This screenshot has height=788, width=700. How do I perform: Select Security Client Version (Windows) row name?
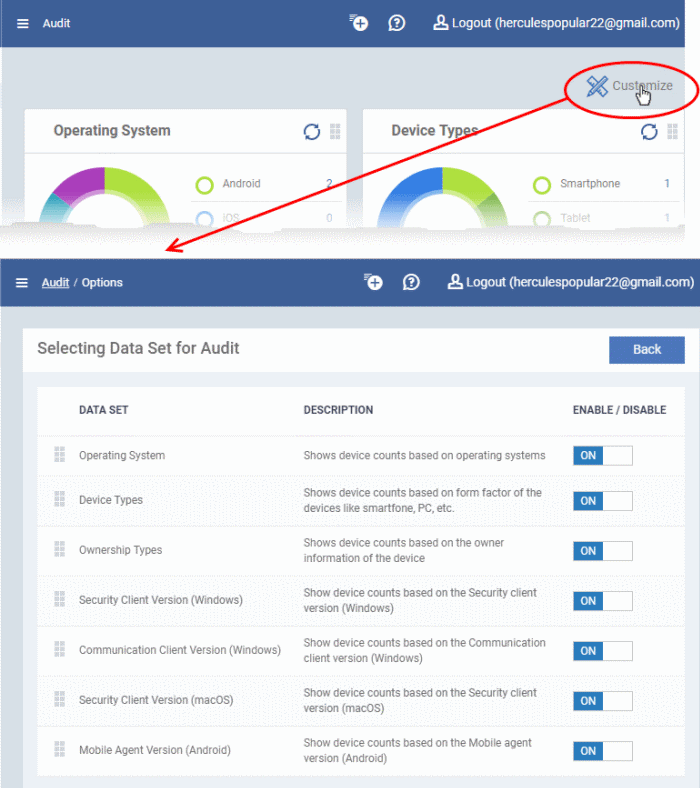pos(161,600)
